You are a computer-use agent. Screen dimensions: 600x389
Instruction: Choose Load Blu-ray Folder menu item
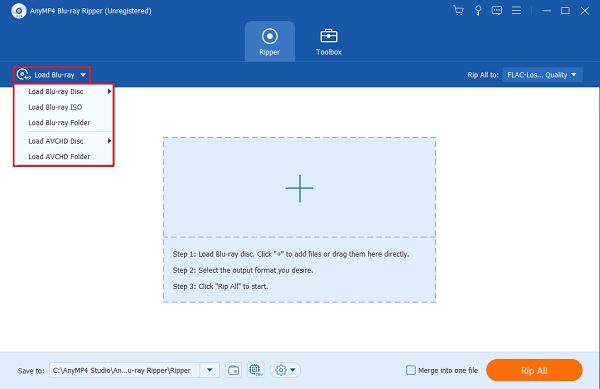(x=64, y=123)
